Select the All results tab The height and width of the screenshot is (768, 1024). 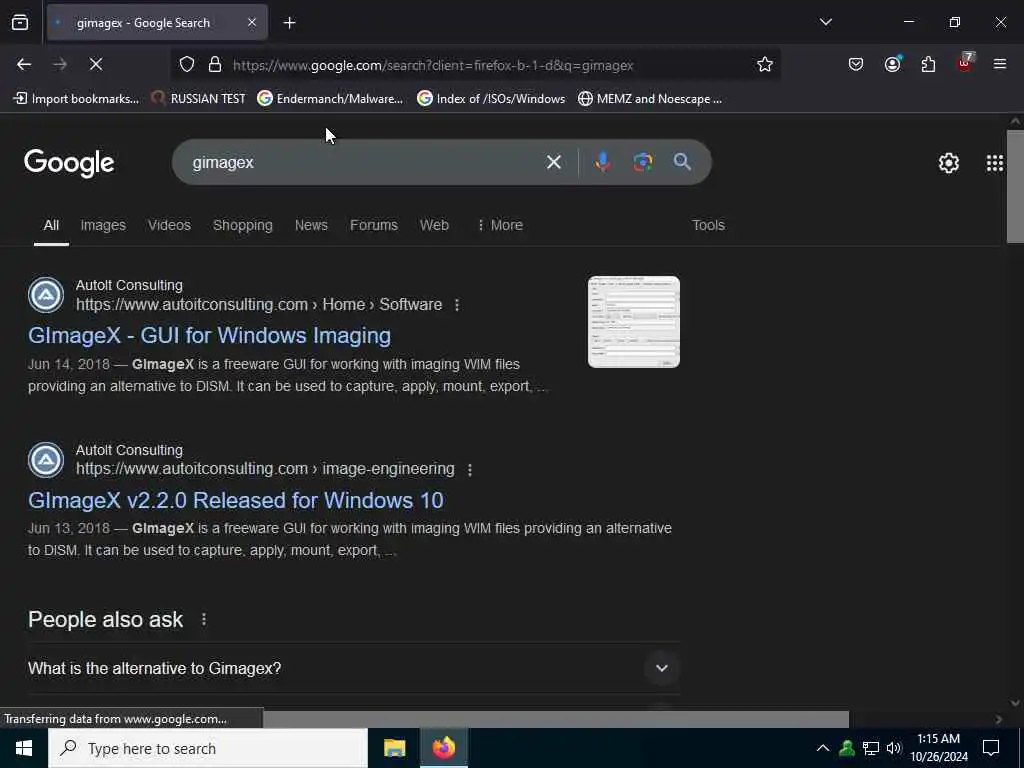tap(51, 225)
